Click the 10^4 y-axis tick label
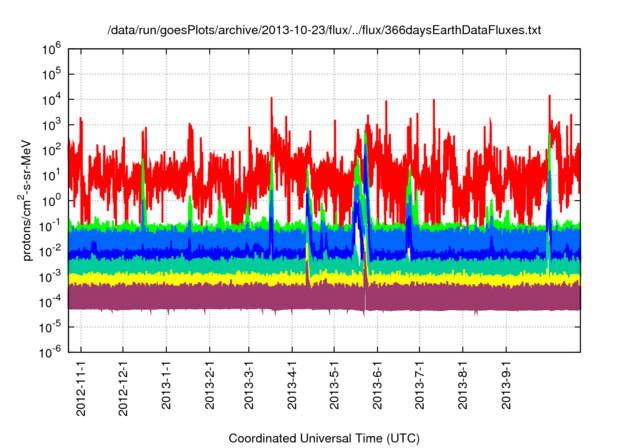The image size is (640, 448). 51,100
